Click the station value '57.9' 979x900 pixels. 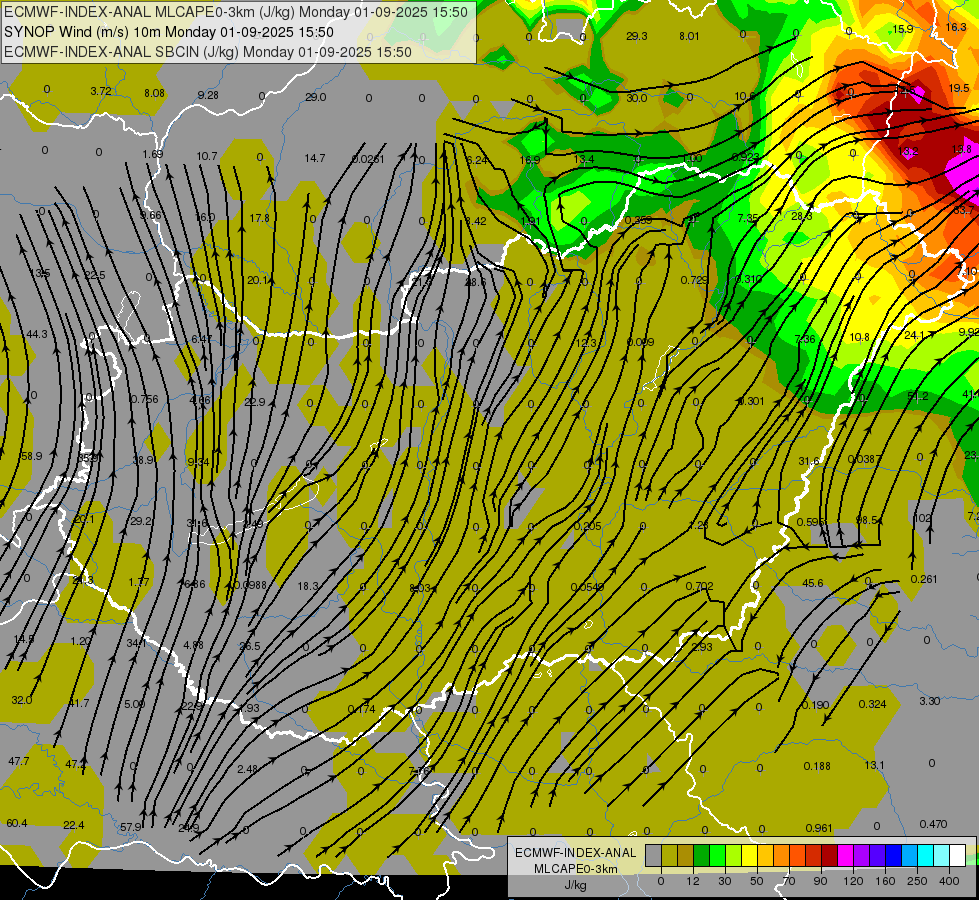[130, 827]
